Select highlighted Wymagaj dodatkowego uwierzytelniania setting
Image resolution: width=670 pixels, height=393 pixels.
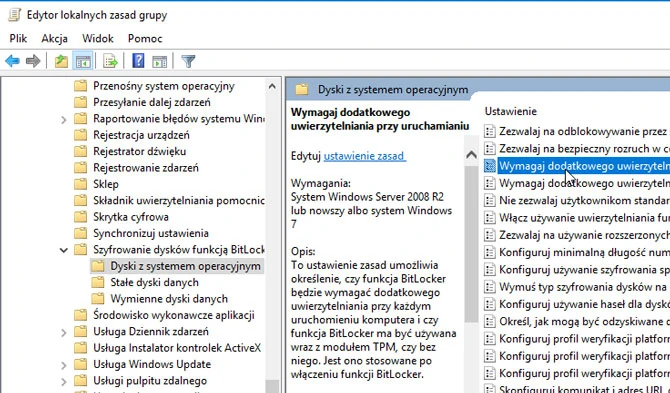pyautogui.click(x=584, y=166)
